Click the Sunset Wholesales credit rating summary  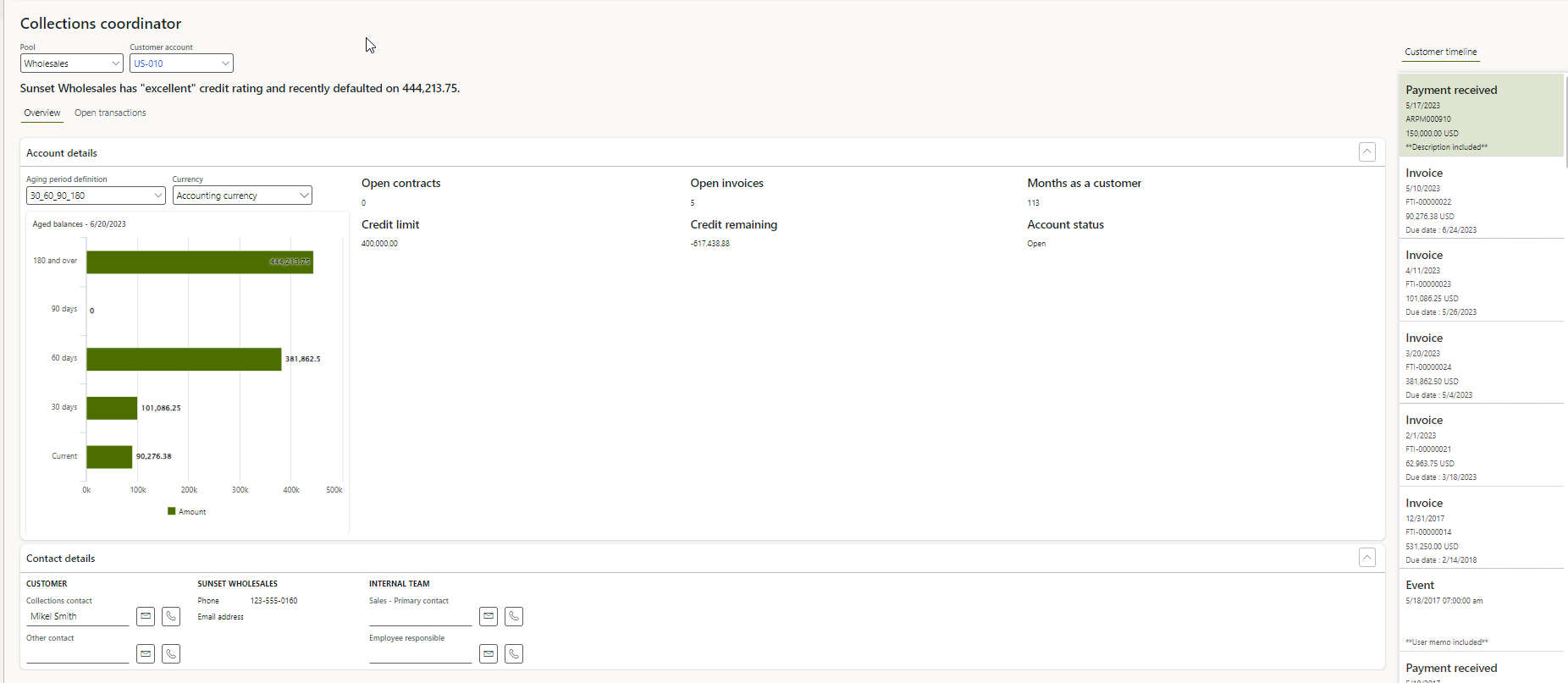tap(240, 88)
